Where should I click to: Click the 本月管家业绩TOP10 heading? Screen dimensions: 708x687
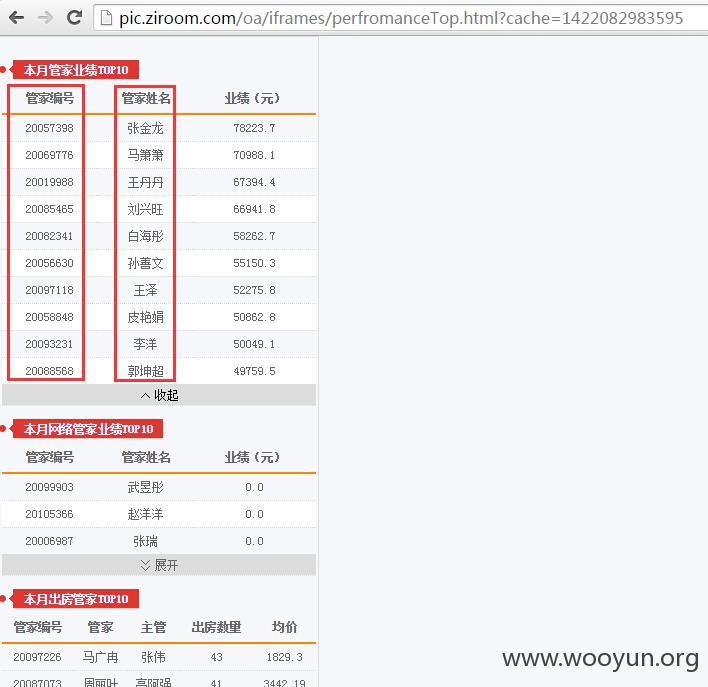click(76, 70)
